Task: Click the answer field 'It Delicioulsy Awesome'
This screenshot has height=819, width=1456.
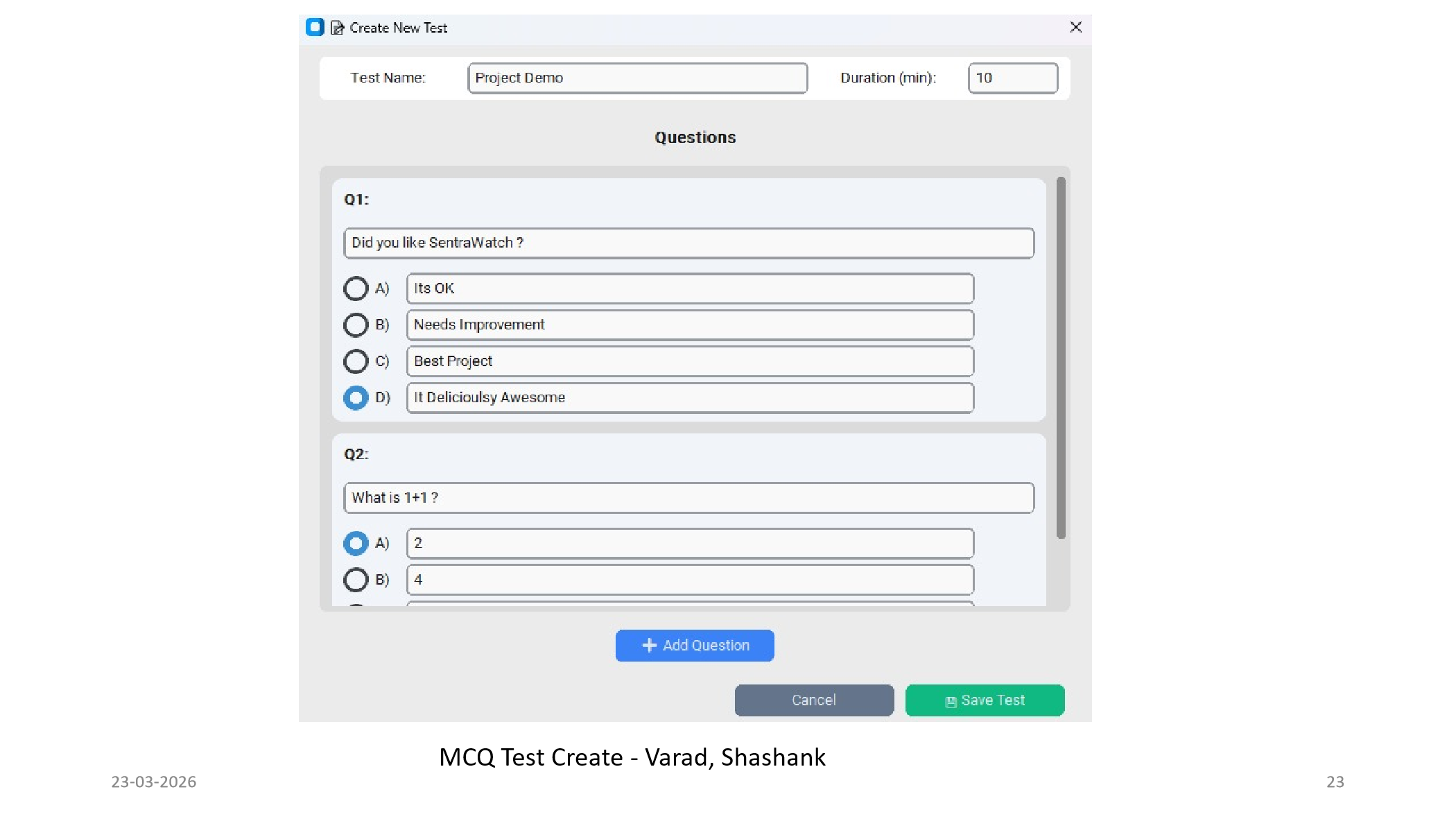Action: click(x=689, y=397)
